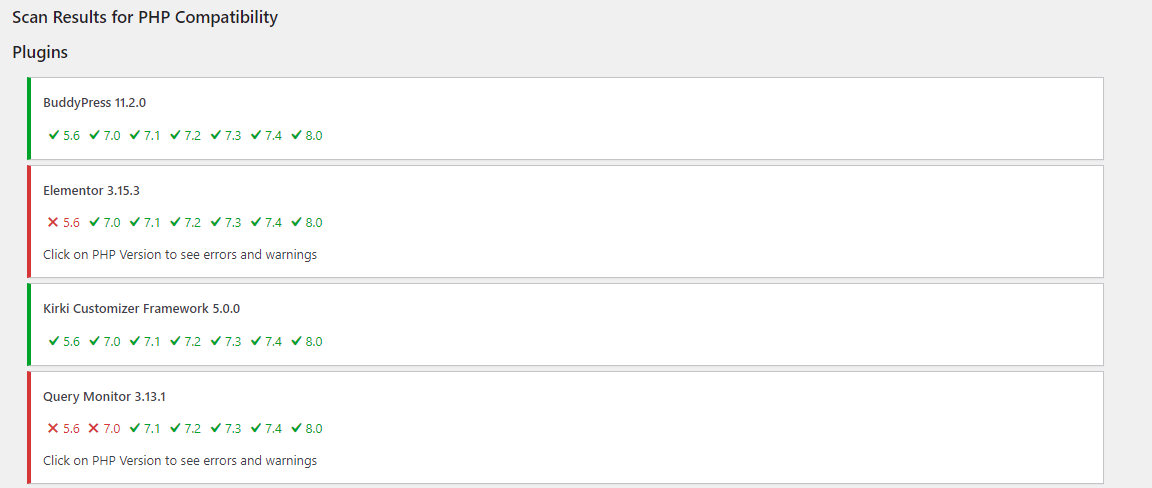Click the BuddyPress 11.2.0 plugin title
1152x488 pixels.
click(x=95, y=102)
